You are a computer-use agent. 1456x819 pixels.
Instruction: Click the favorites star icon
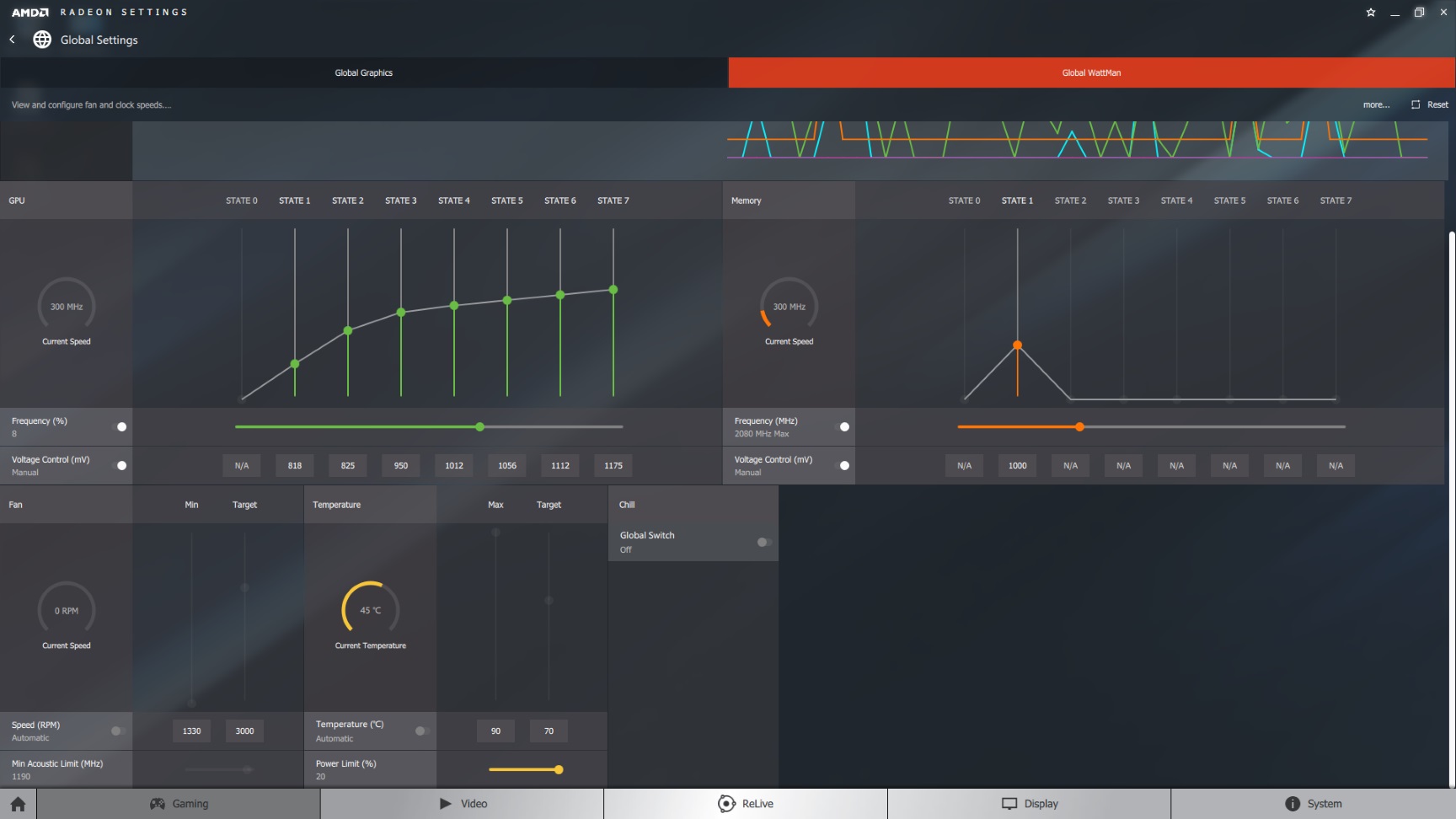click(x=1371, y=12)
